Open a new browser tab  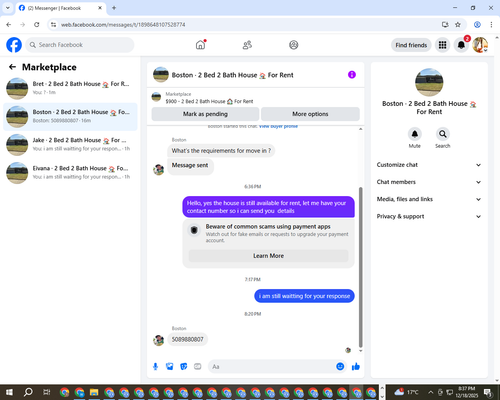point(114,8)
